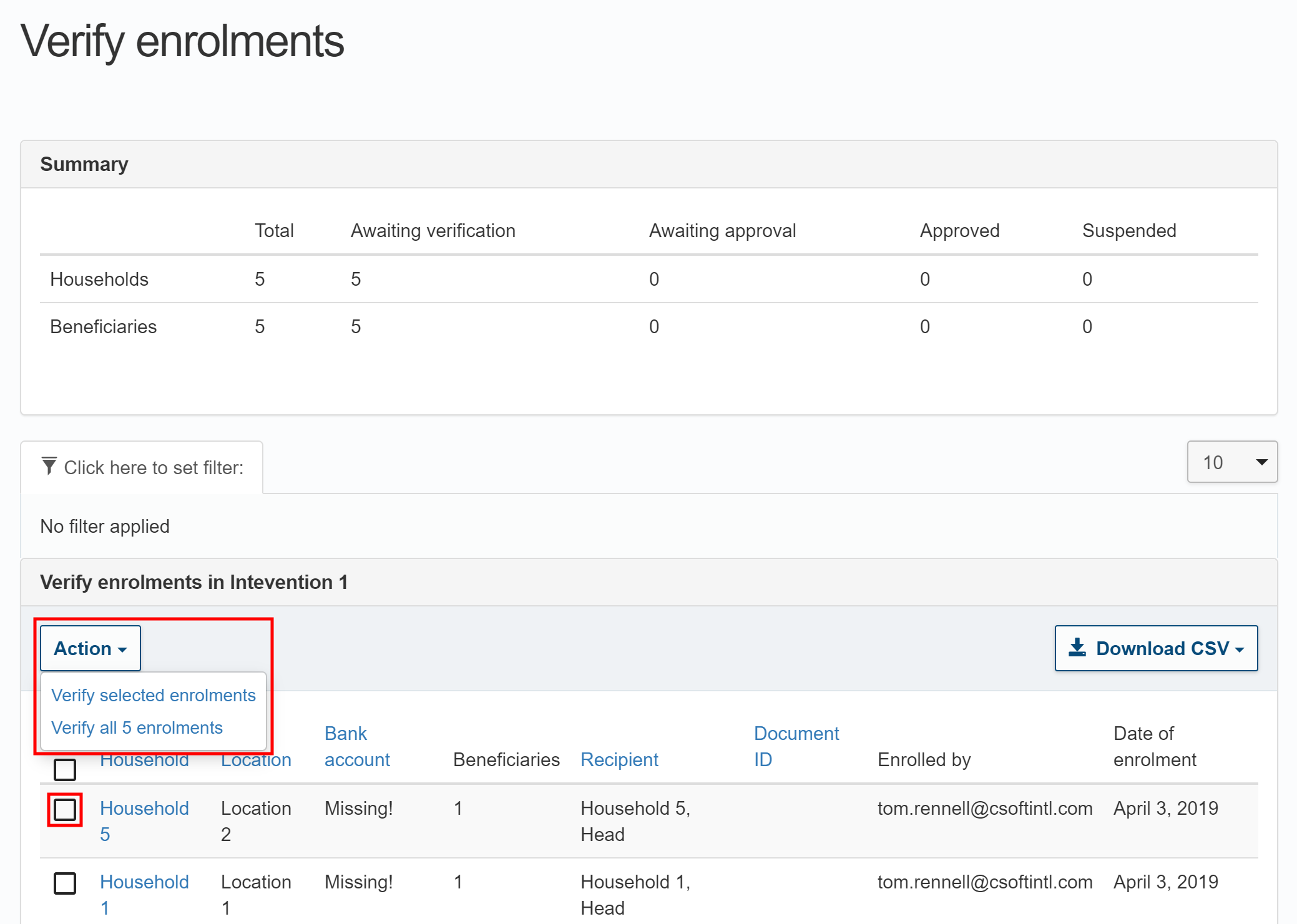Click the Action button caret arrow

[x=122, y=650]
